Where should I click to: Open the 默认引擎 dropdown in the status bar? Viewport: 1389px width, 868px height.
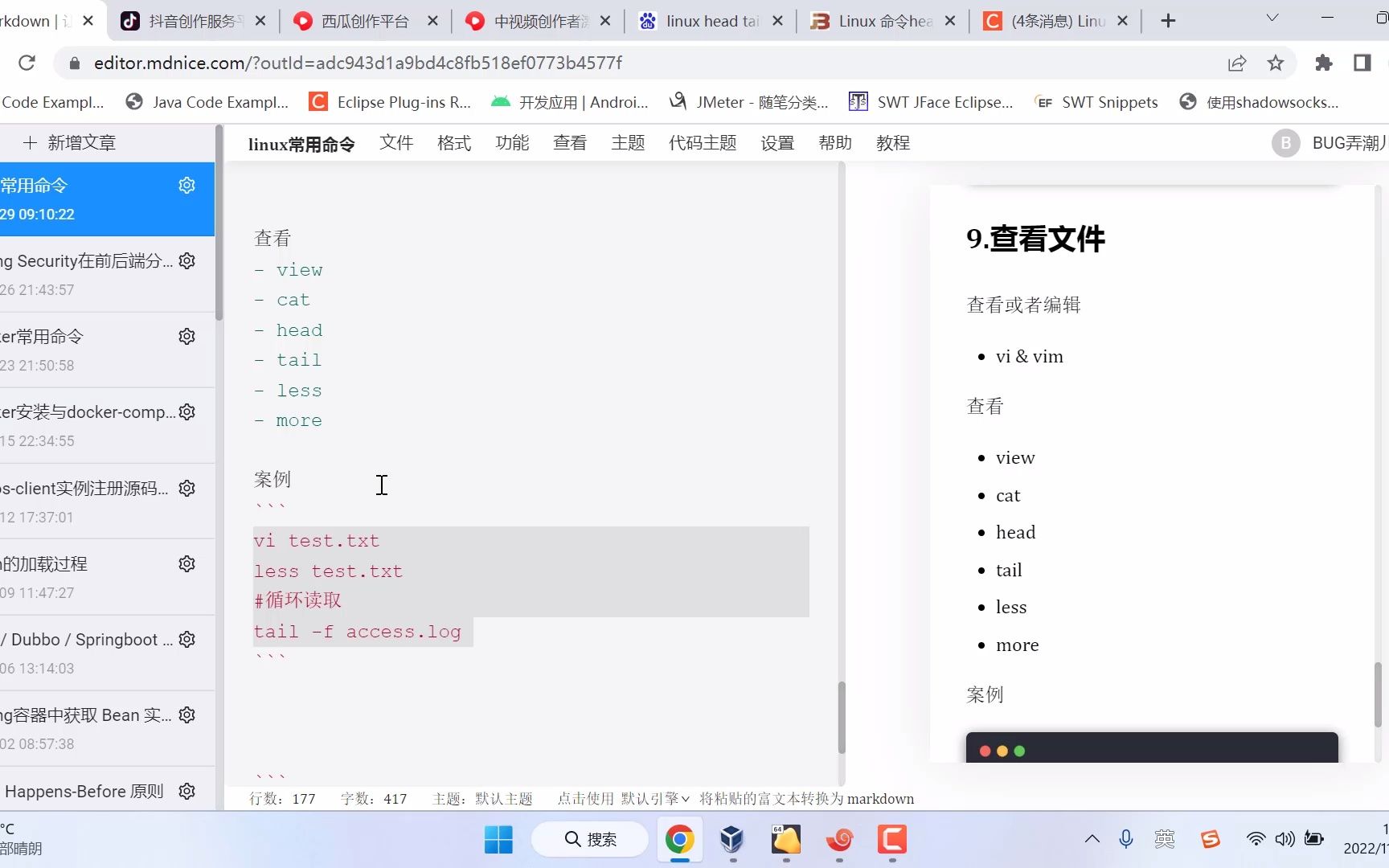(654, 799)
